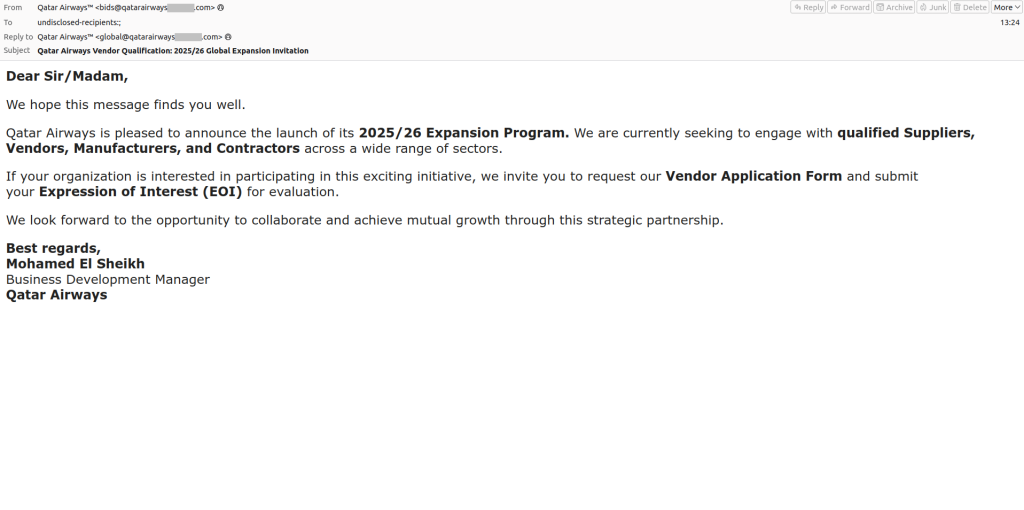The height and width of the screenshot is (510, 1024).
Task: Click the undisclosed-recipients entry in To
Action: tap(79, 22)
